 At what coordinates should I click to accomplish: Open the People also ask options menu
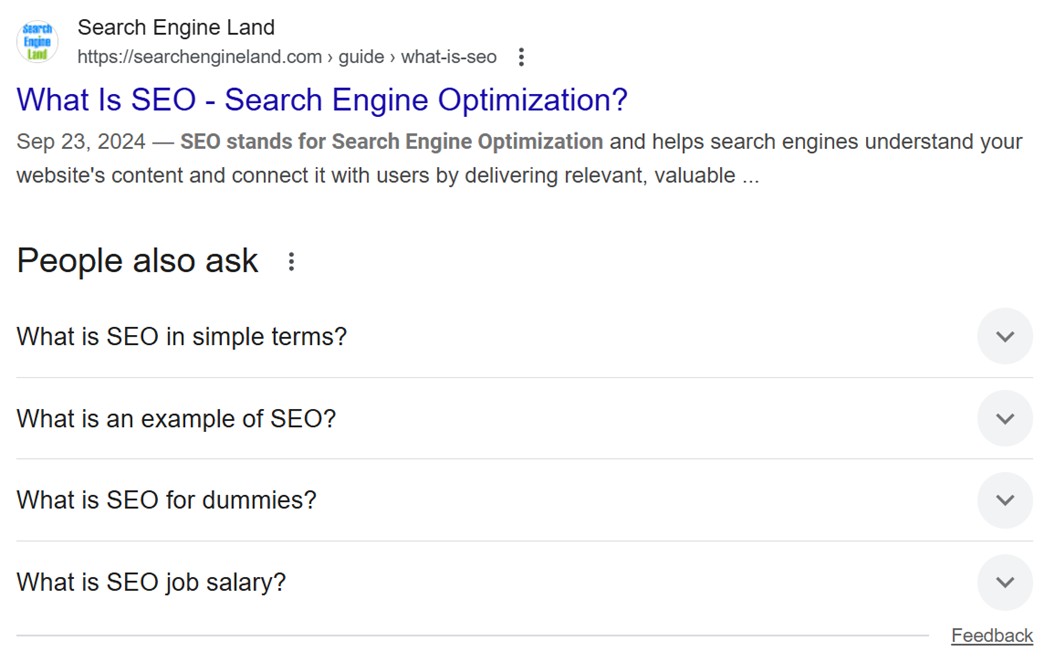pos(290,261)
